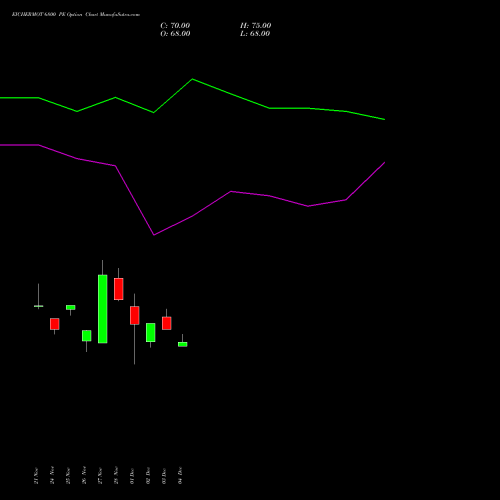Screen dimensions: 500x500
Task: Click the 'L: 68.00' low value
Action: click(255, 33)
